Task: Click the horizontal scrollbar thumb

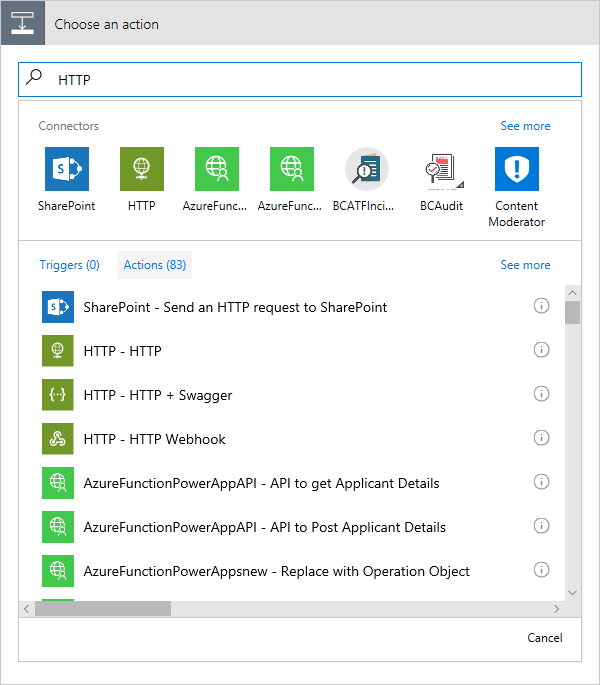Action: pos(103,609)
